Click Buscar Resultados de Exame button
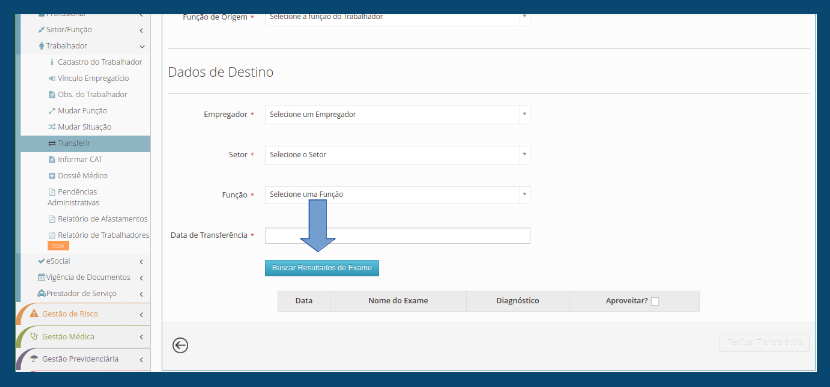Viewport: 830px width, 387px height. click(x=322, y=268)
